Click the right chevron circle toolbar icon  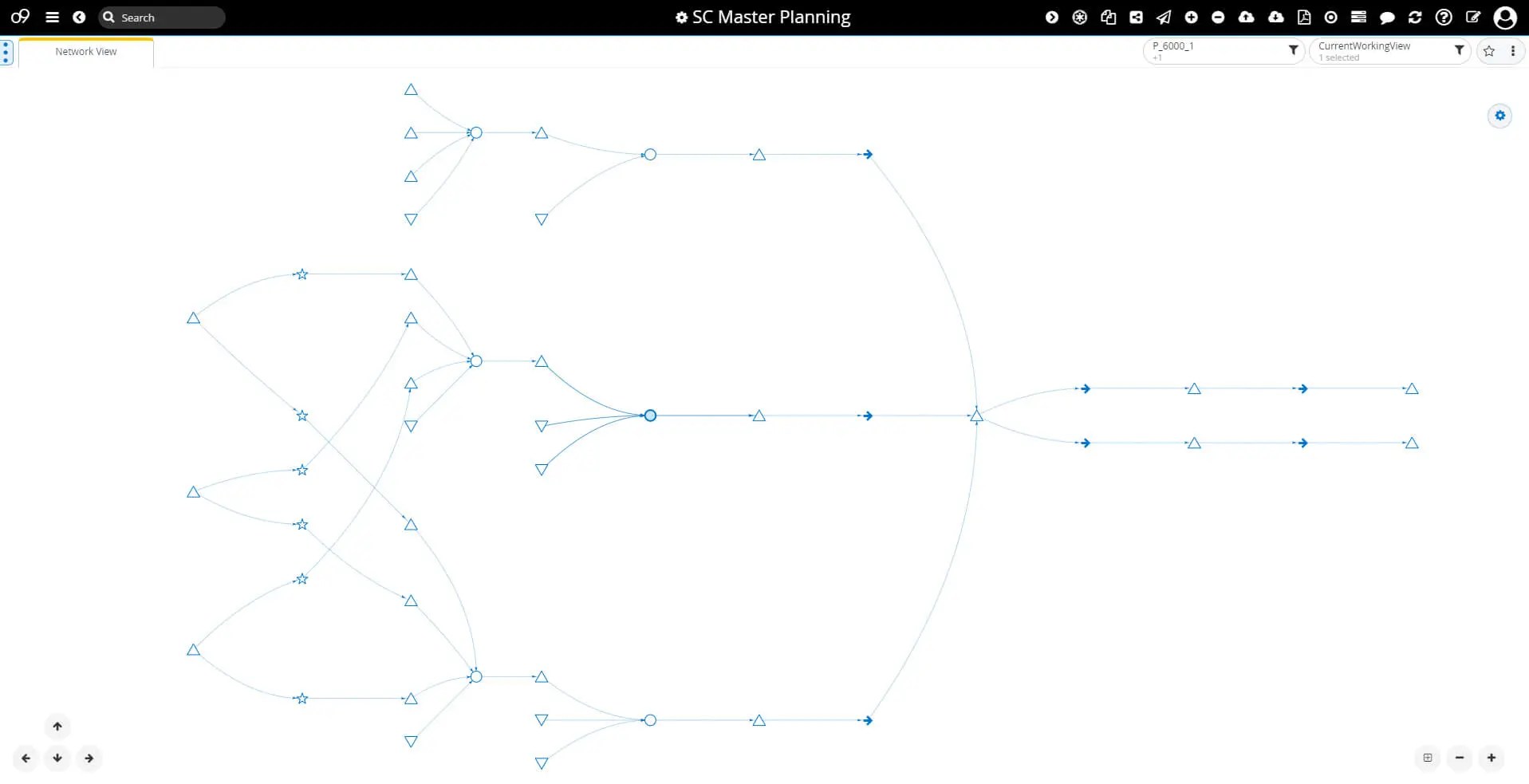click(1052, 17)
